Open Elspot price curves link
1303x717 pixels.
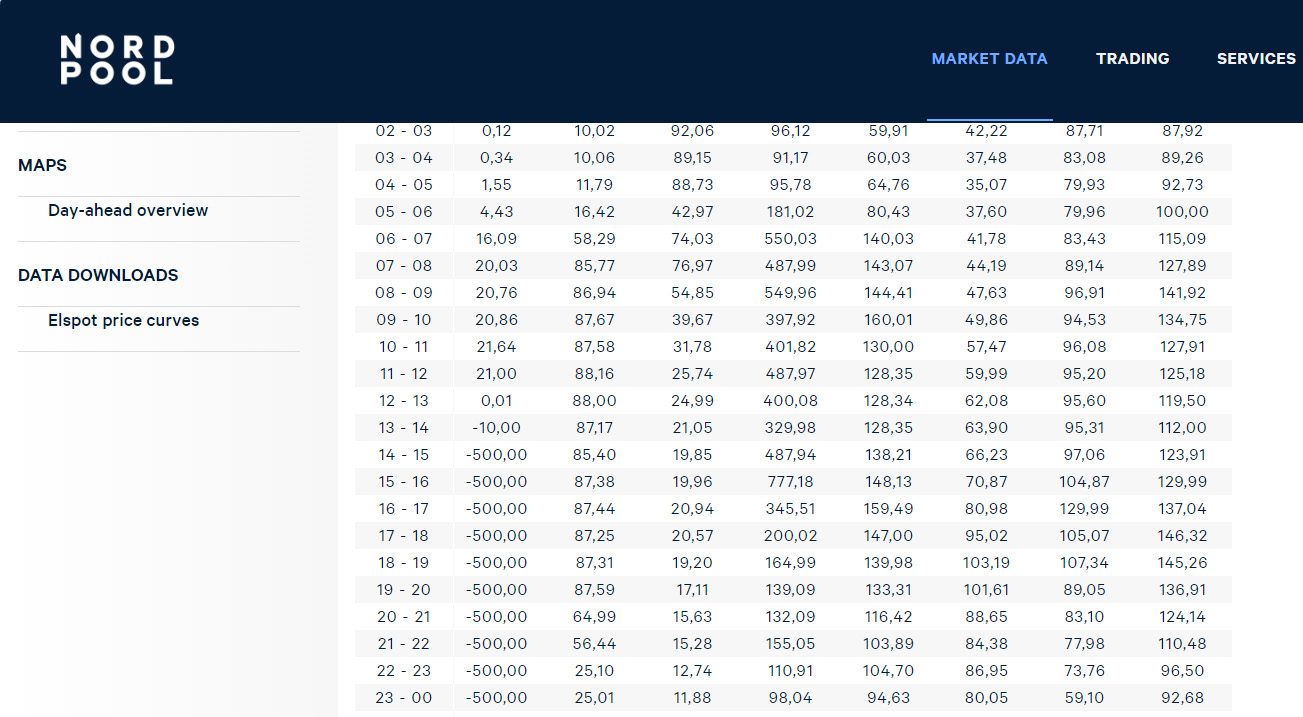pyautogui.click(x=124, y=320)
